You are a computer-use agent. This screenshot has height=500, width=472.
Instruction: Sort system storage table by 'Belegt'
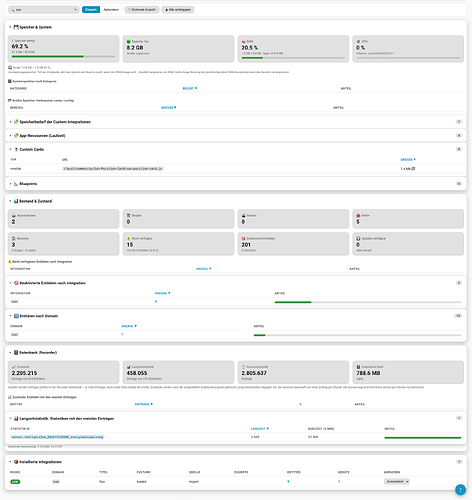tap(190, 88)
